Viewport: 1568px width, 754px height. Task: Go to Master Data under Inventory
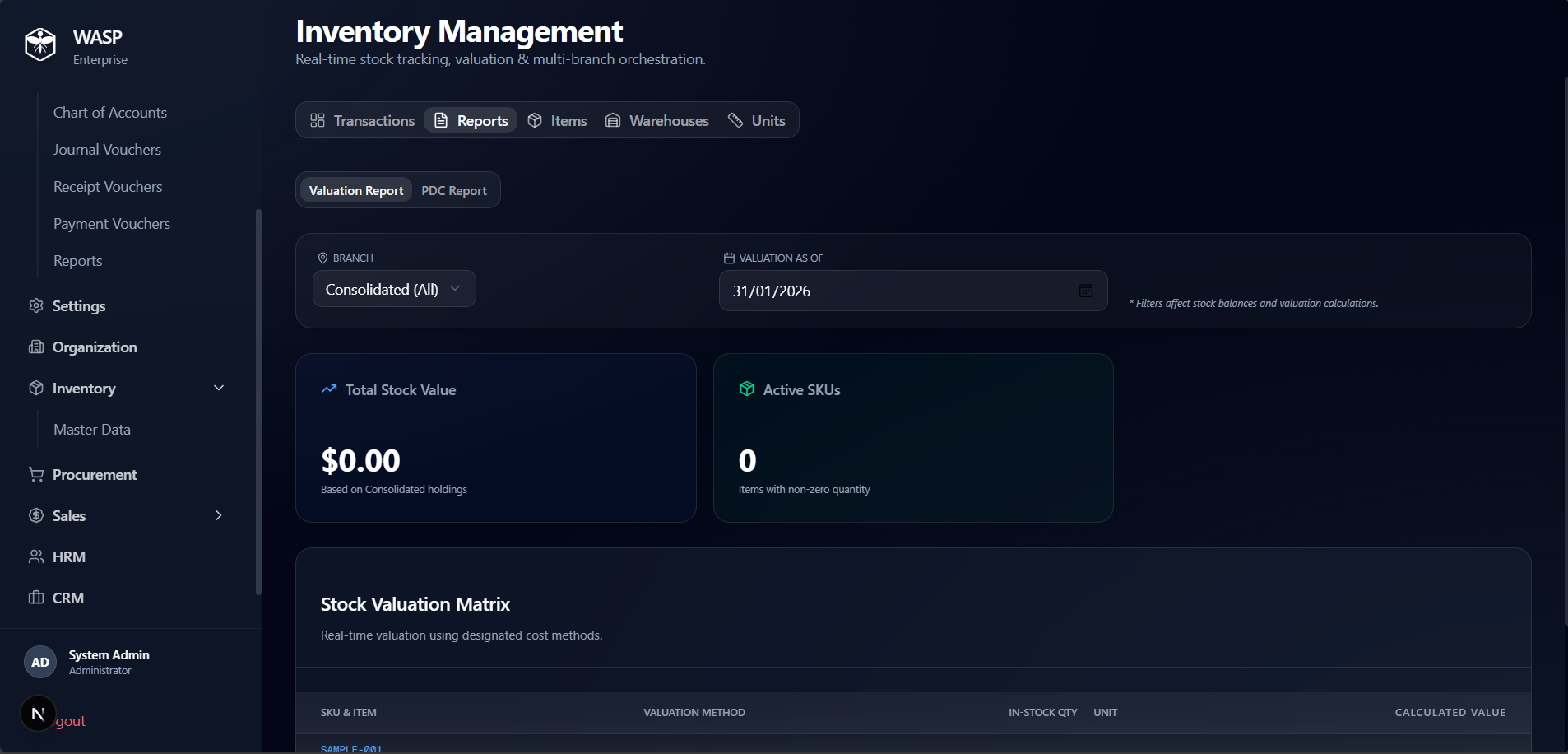[92, 429]
